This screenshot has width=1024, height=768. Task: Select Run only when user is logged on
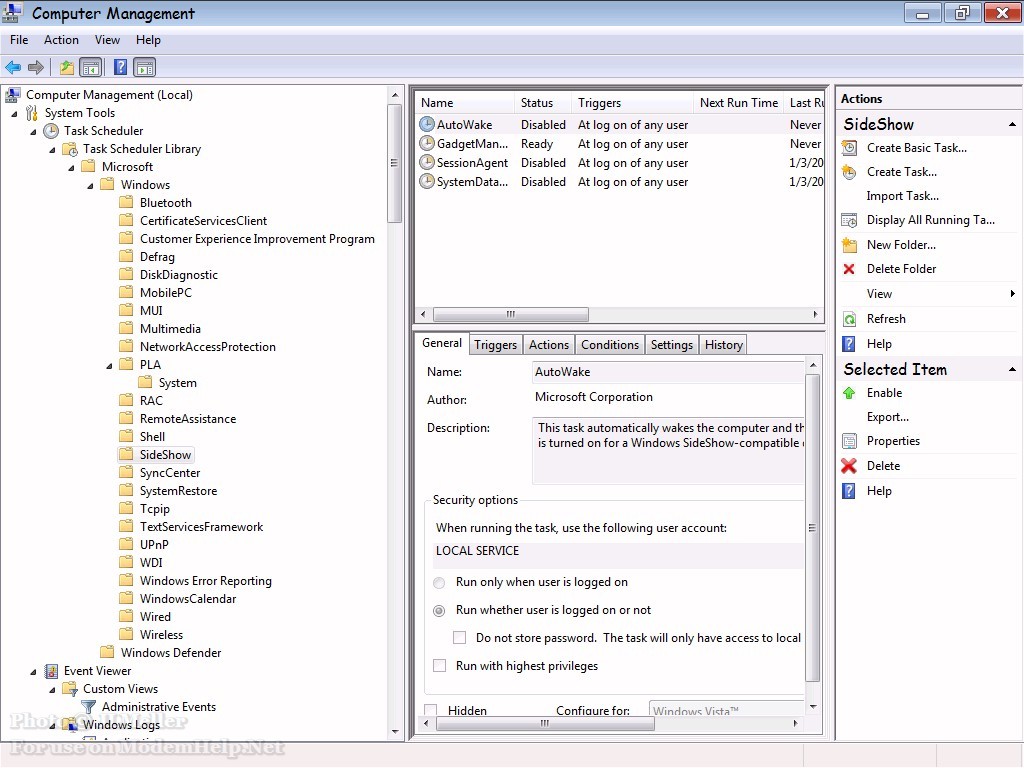point(440,583)
